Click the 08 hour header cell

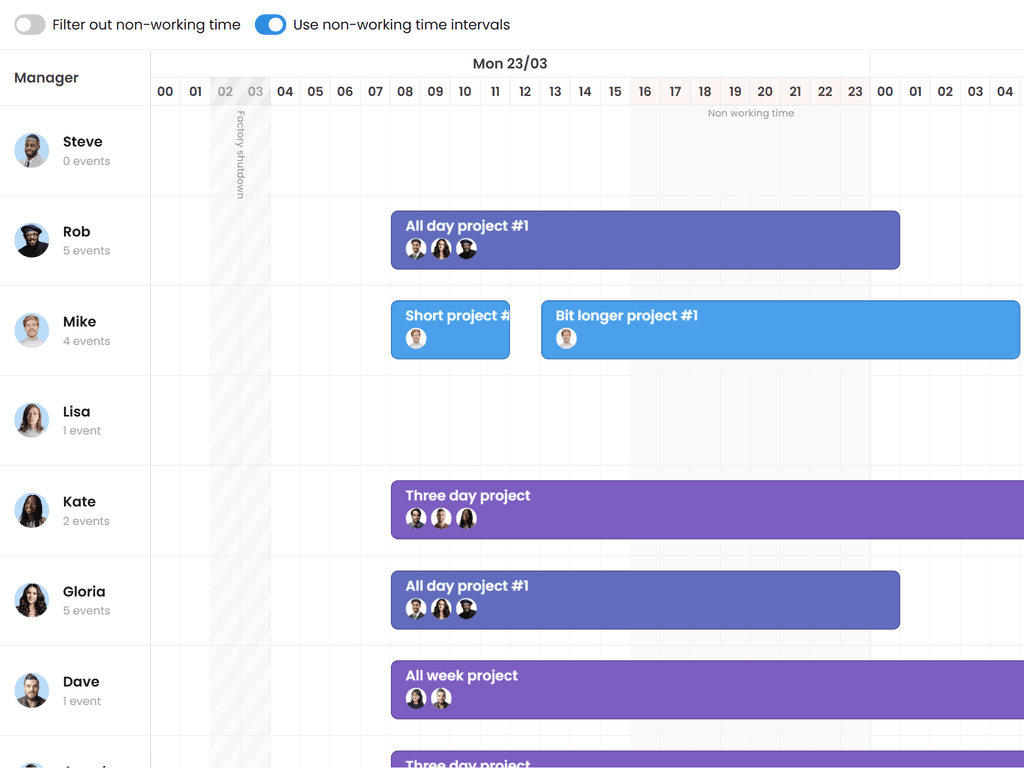[405, 92]
